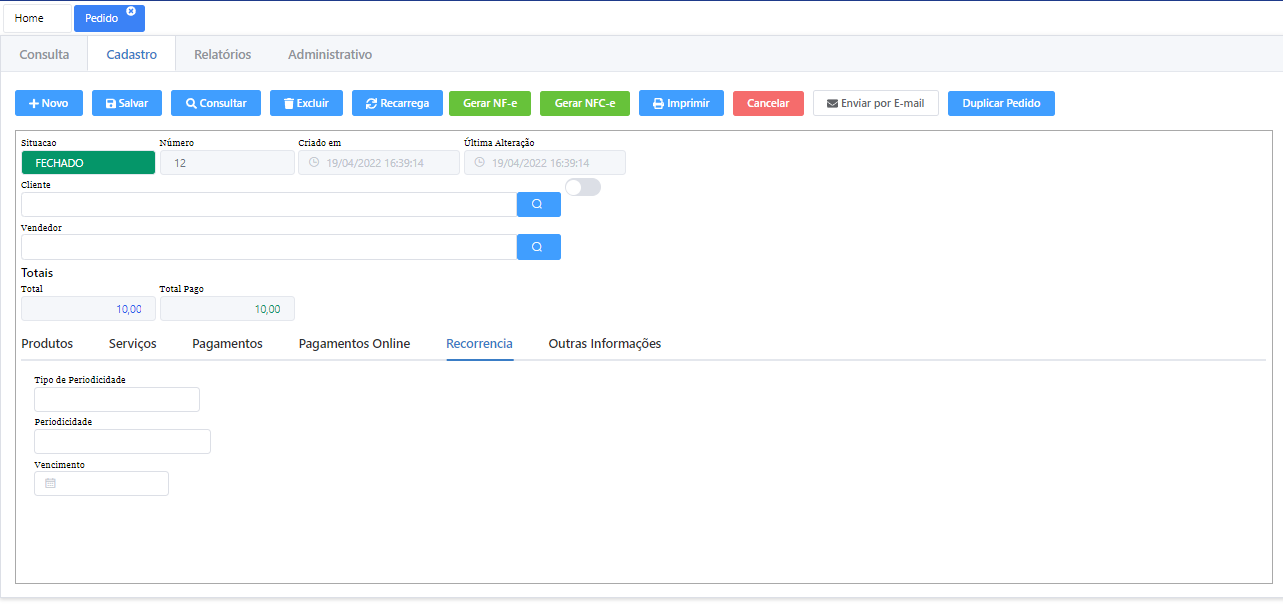Open the Pagamentos Online tab
Viewport: 1283px width, 607px height.
354,343
